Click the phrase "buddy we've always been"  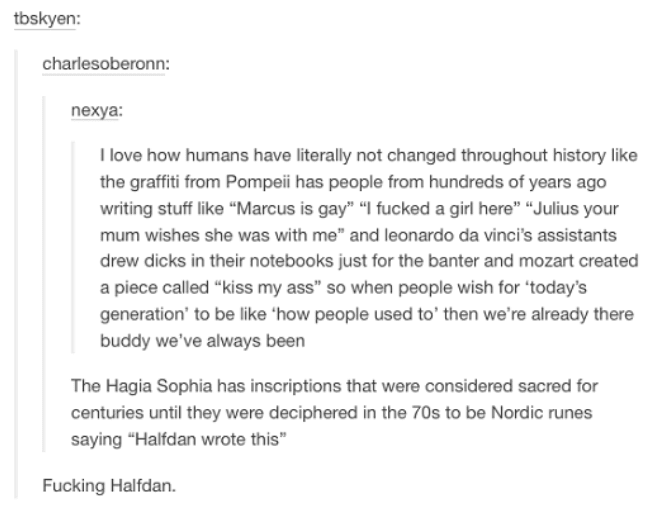[202, 341]
